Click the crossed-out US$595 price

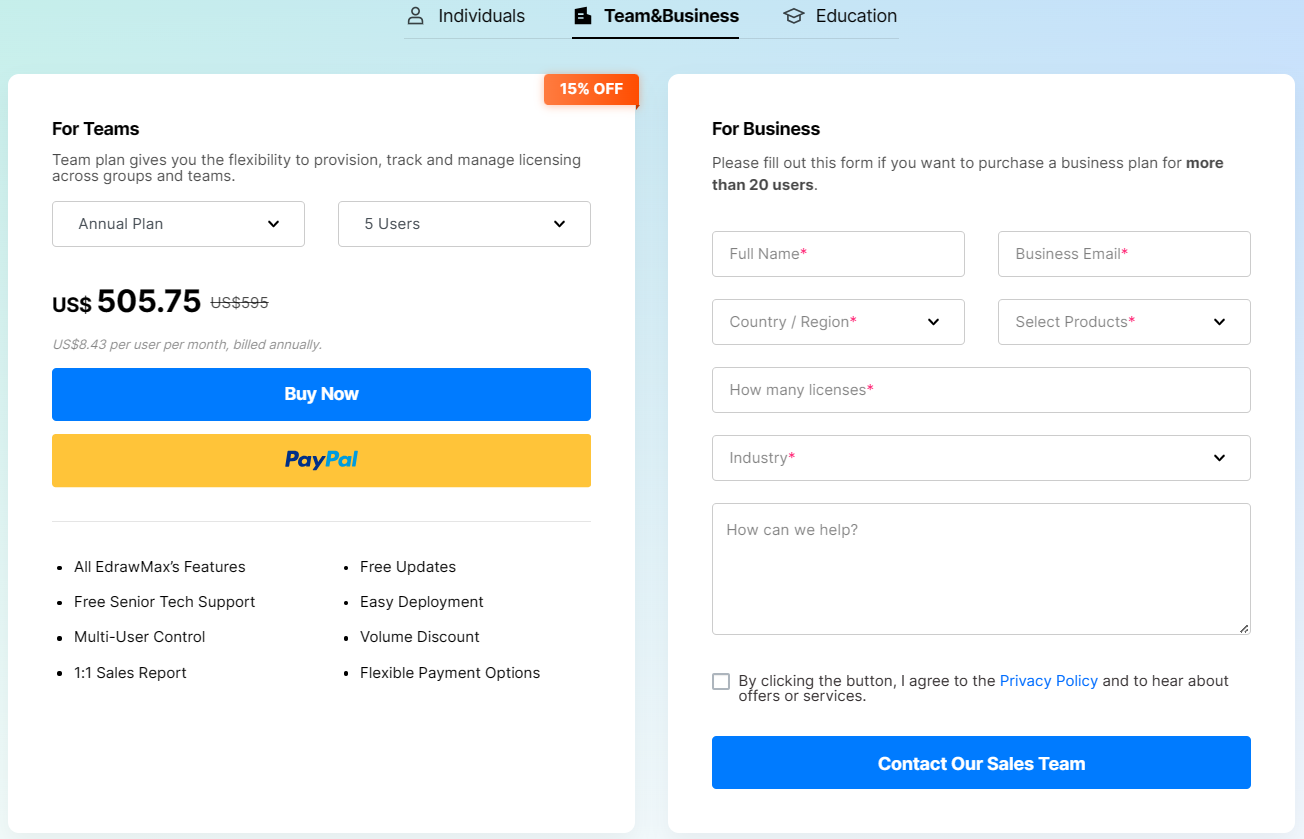pyautogui.click(x=239, y=302)
